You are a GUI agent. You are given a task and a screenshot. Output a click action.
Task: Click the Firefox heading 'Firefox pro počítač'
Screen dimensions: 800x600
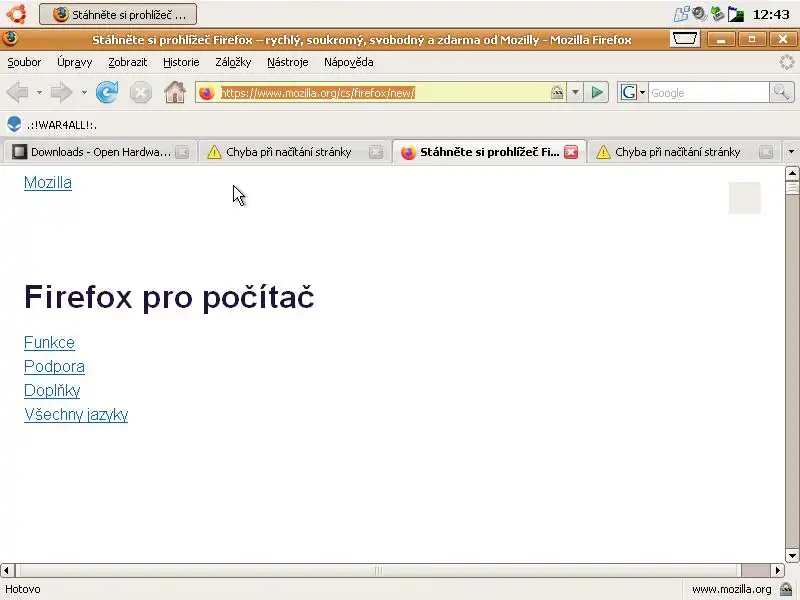tap(169, 297)
